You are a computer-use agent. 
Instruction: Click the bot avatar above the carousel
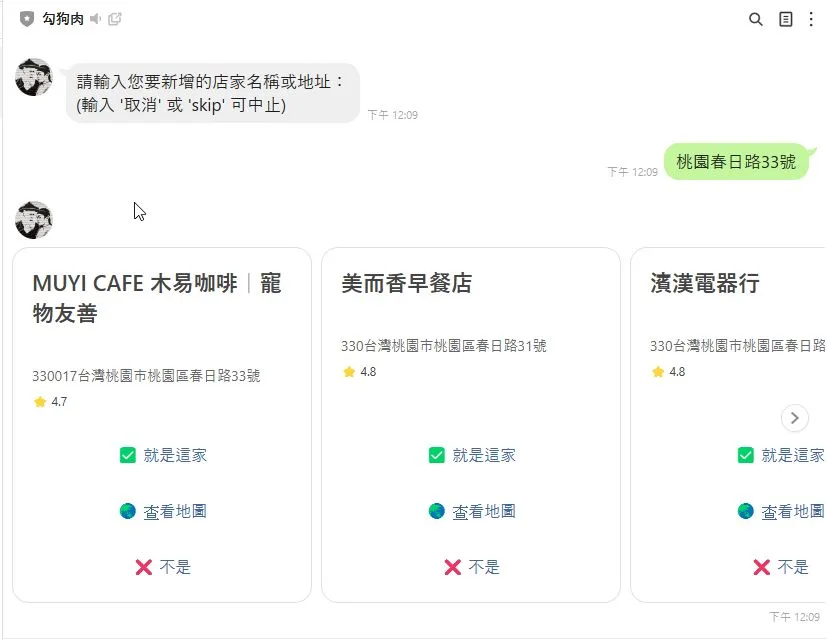[34, 220]
